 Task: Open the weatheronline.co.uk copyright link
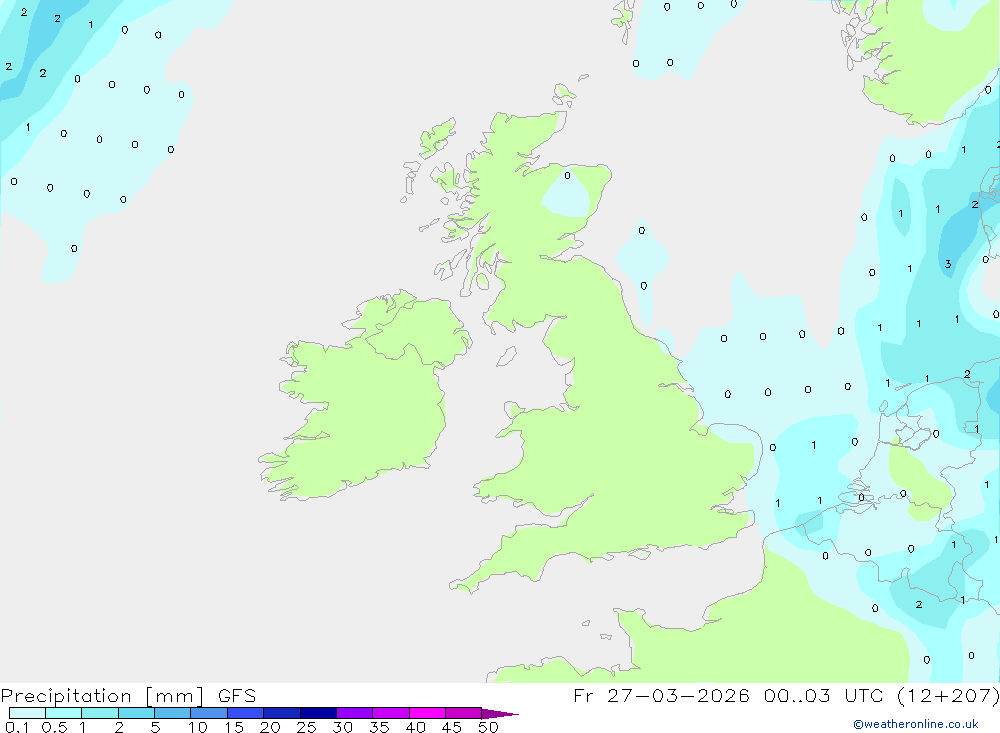916,724
